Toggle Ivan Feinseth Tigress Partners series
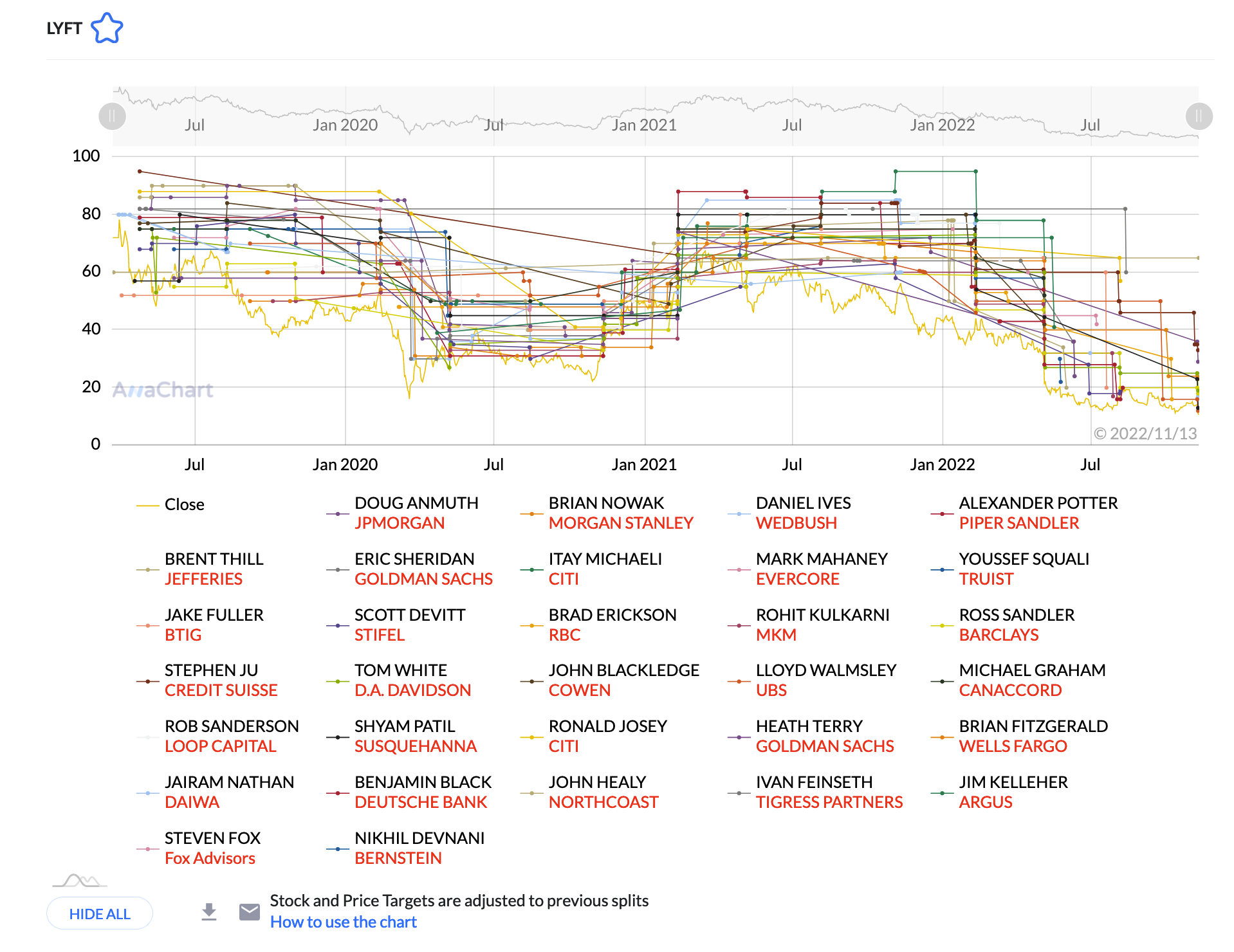The image size is (1234, 952). (816, 792)
